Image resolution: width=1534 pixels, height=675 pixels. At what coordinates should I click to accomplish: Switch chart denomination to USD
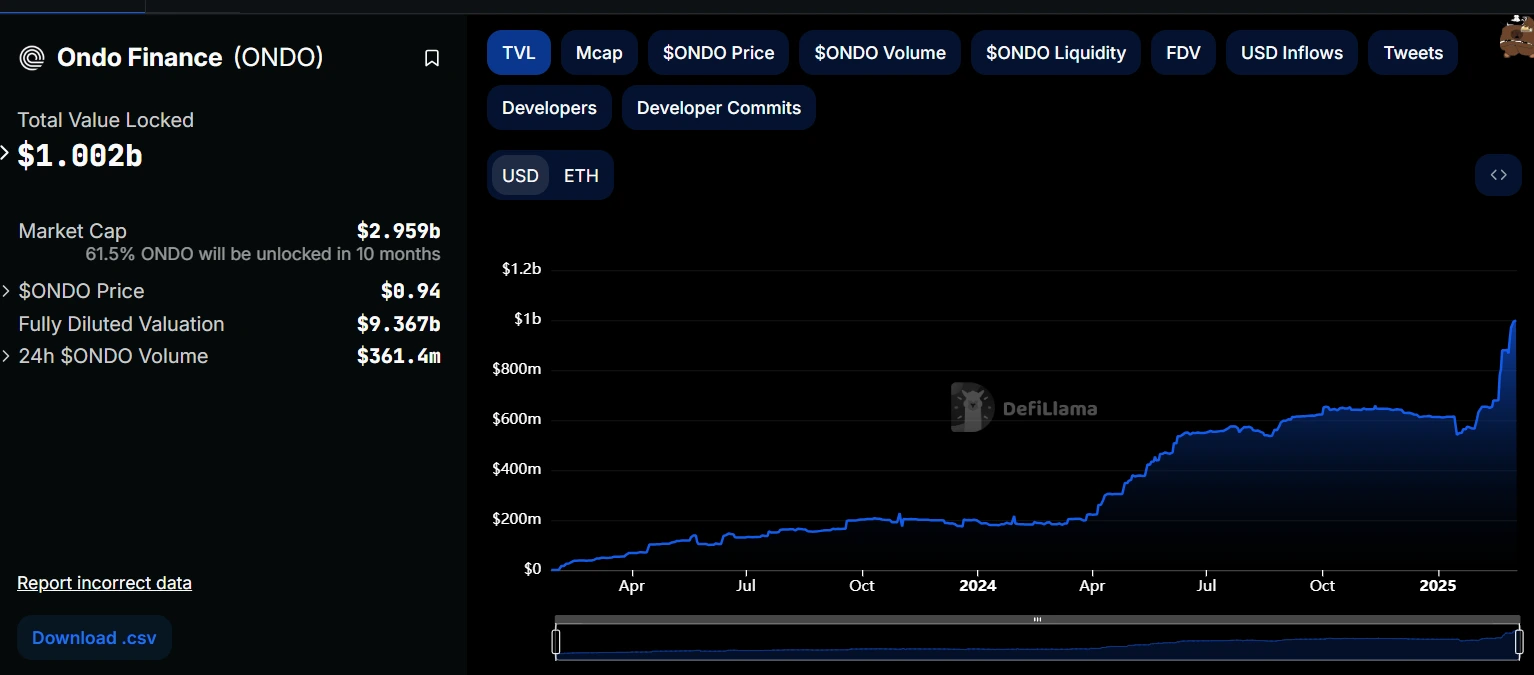pyautogui.click(x=520, y=176)
